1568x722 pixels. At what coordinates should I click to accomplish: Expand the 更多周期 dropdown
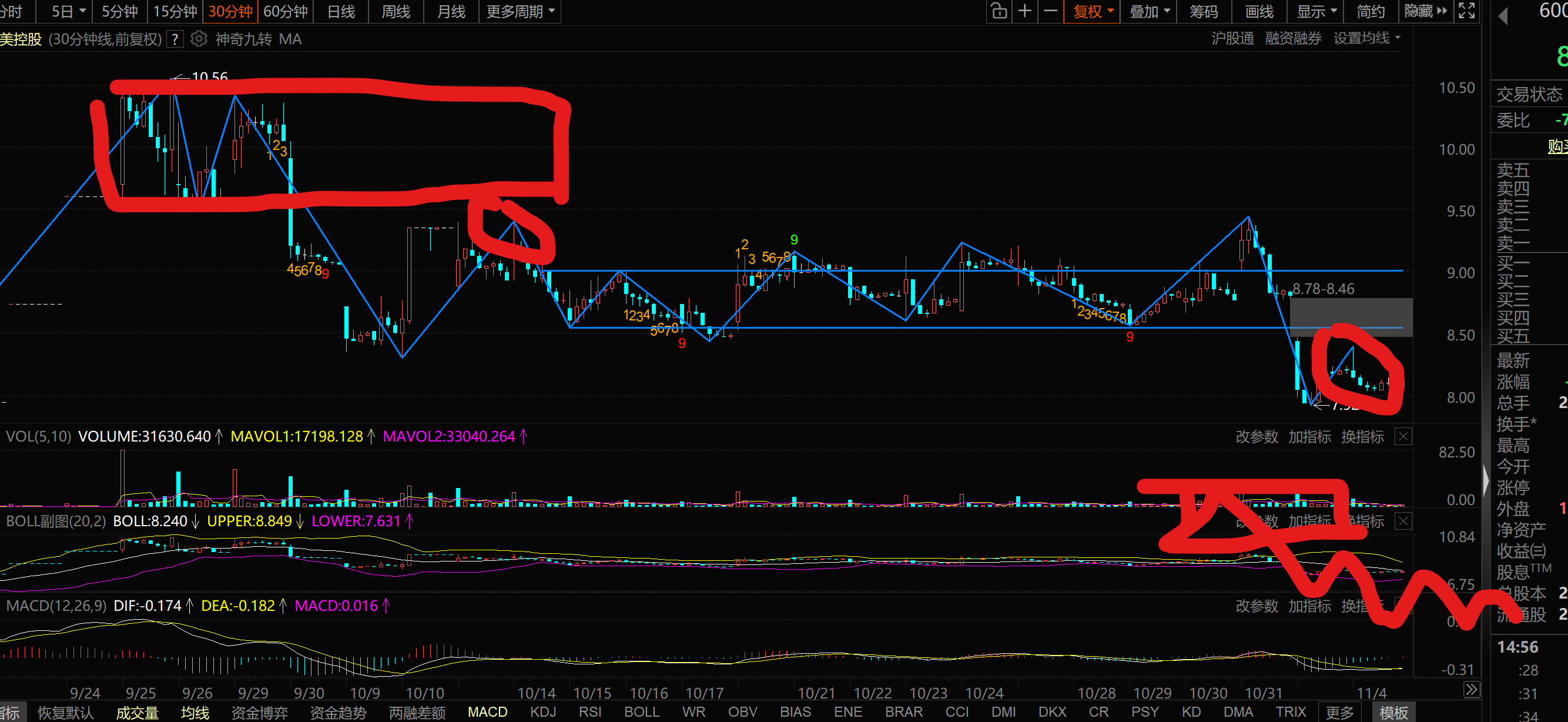[521, 11]
